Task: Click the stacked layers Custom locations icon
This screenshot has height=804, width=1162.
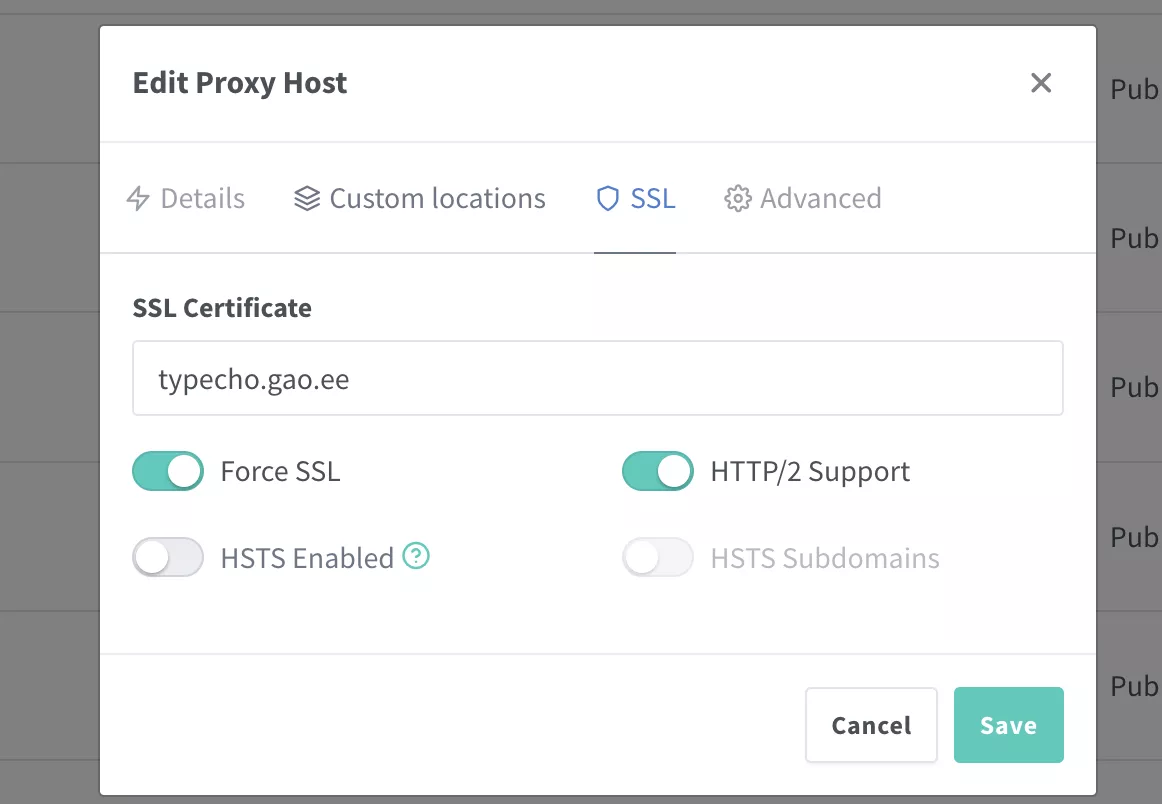Action: point(307,199)
